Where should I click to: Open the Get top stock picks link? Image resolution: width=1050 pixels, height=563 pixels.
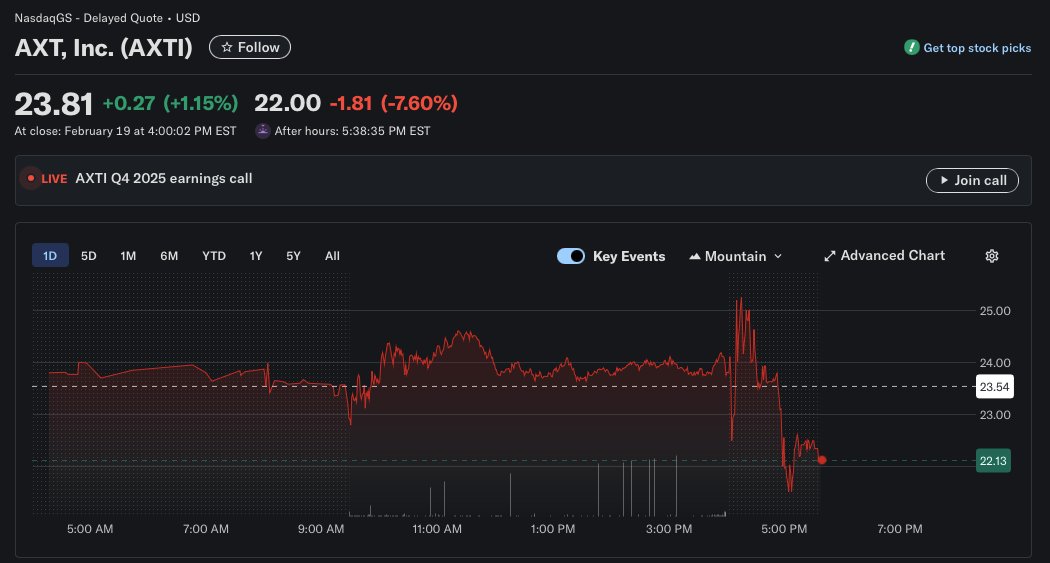pyautogui.click(x=977, y=48)
